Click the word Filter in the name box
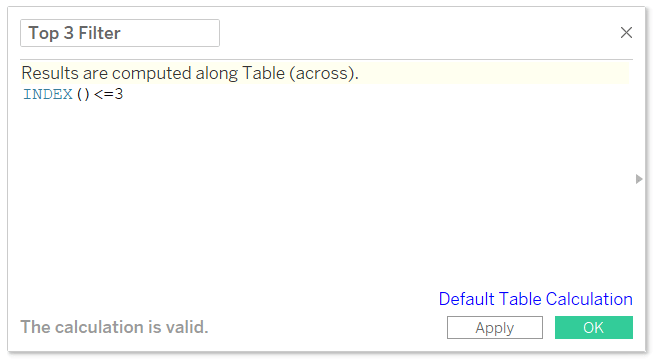Viewport: 655px width, 360px height. pyautogui.click(x=99, y=33)
